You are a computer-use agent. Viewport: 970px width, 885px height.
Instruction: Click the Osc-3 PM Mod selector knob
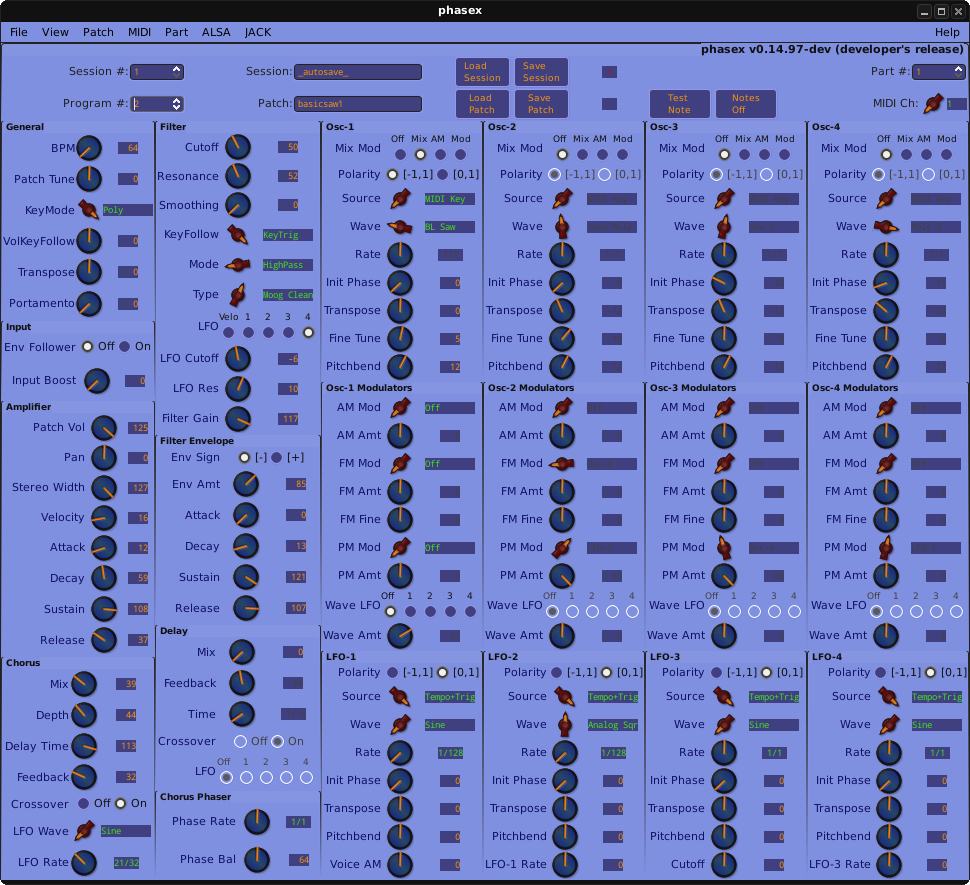click(724, 547)
